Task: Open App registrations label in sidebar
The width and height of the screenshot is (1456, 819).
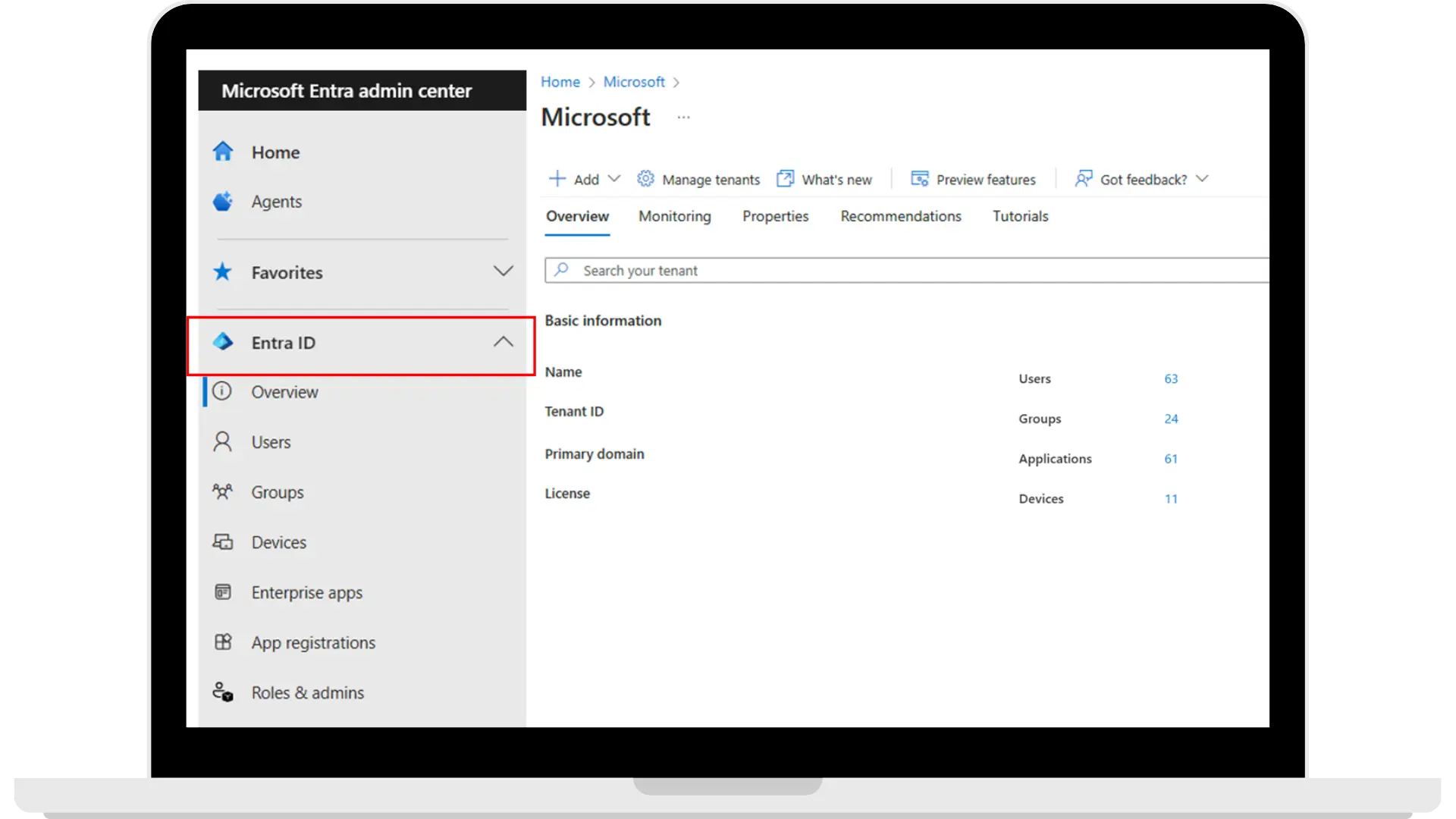Action: click(313, 642)
